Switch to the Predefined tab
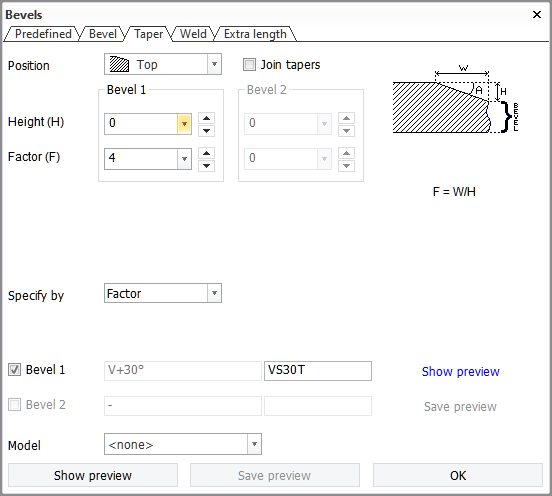This screenshot has width=552, height=496. pyautogui.click(x=43, y=34)
